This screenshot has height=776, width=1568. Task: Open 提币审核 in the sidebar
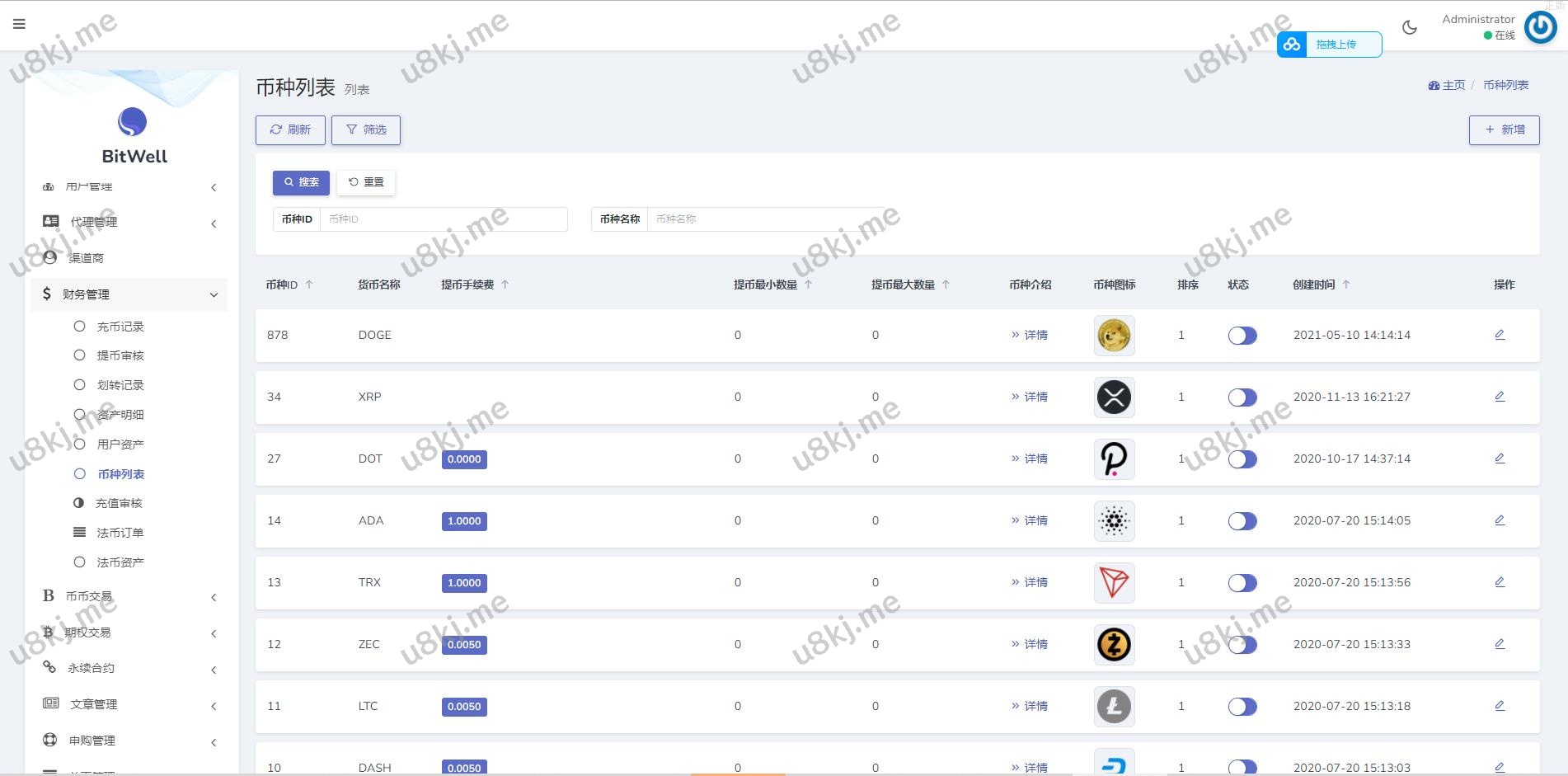pos(120,355)
